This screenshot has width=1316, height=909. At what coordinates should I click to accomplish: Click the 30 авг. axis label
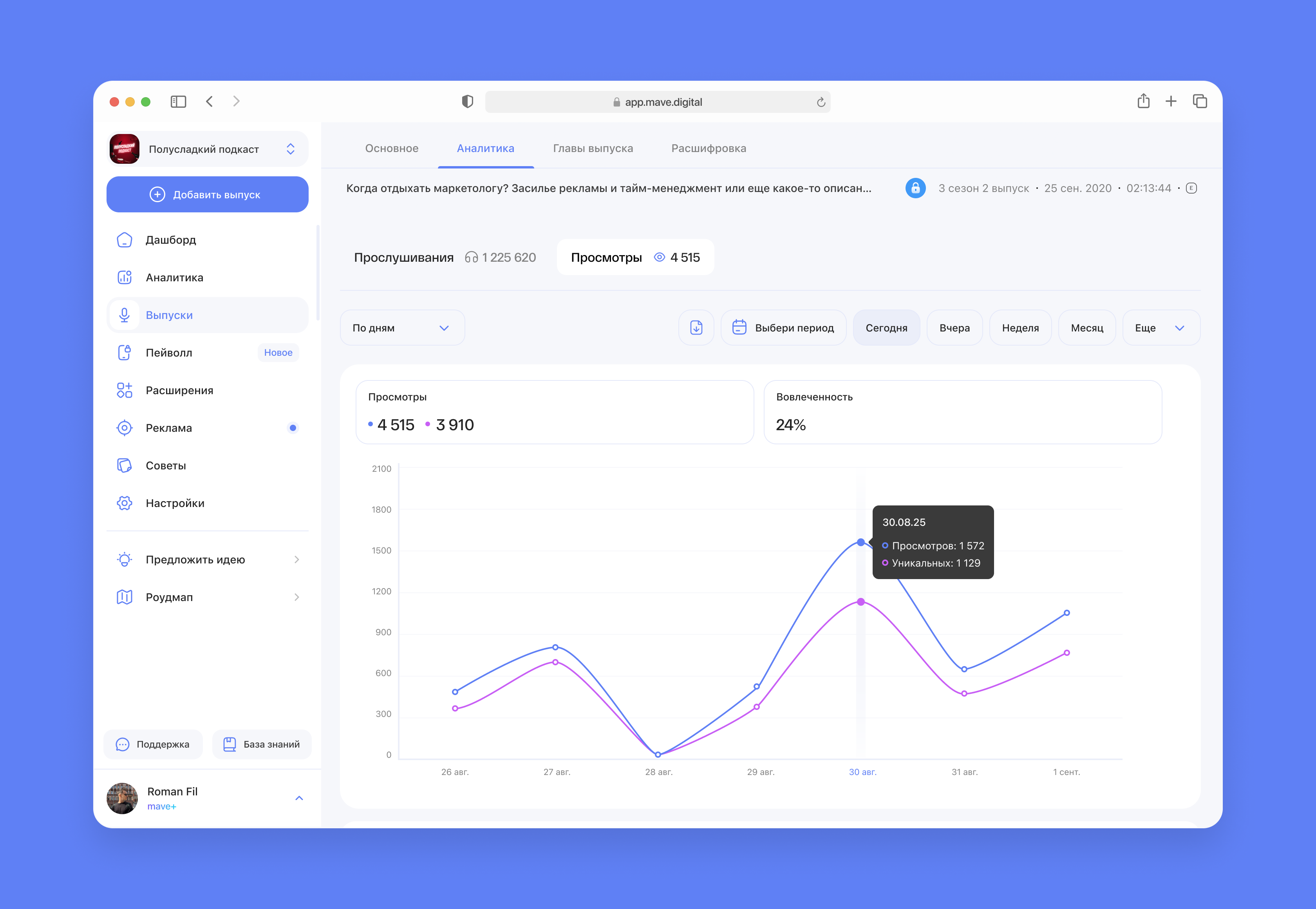(862, 772)
